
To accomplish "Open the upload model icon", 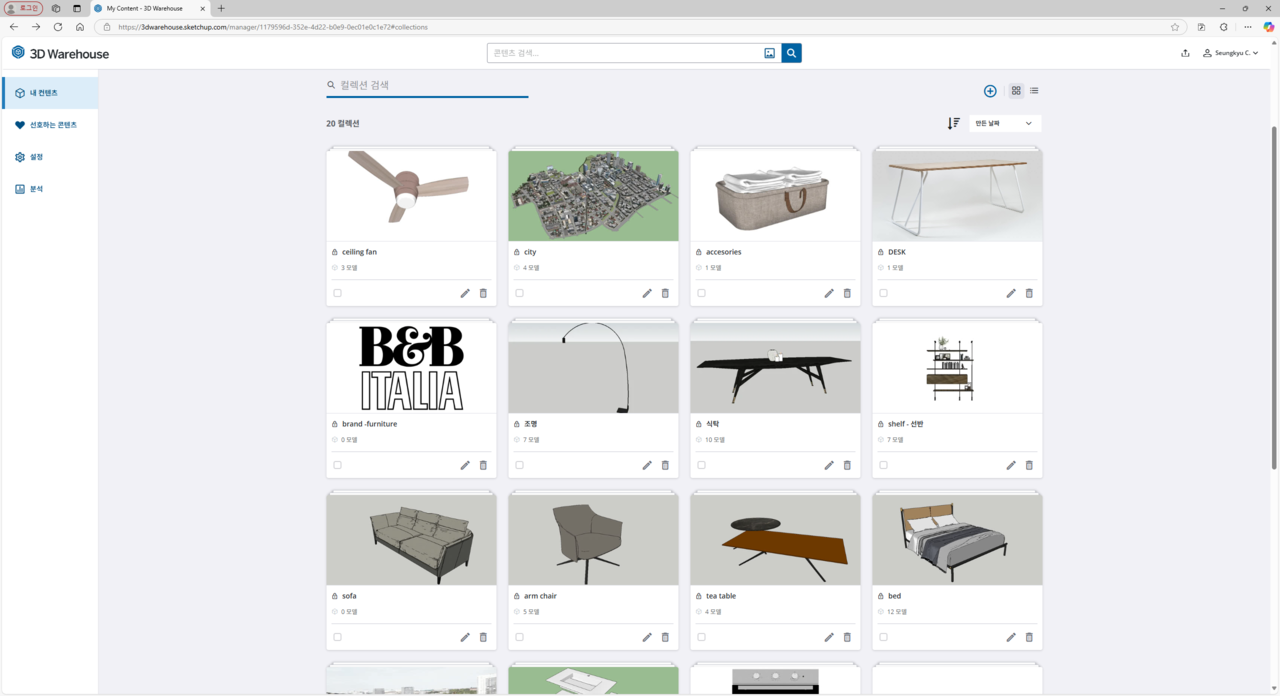I will pyautogui.click(x=1185, y=53).
